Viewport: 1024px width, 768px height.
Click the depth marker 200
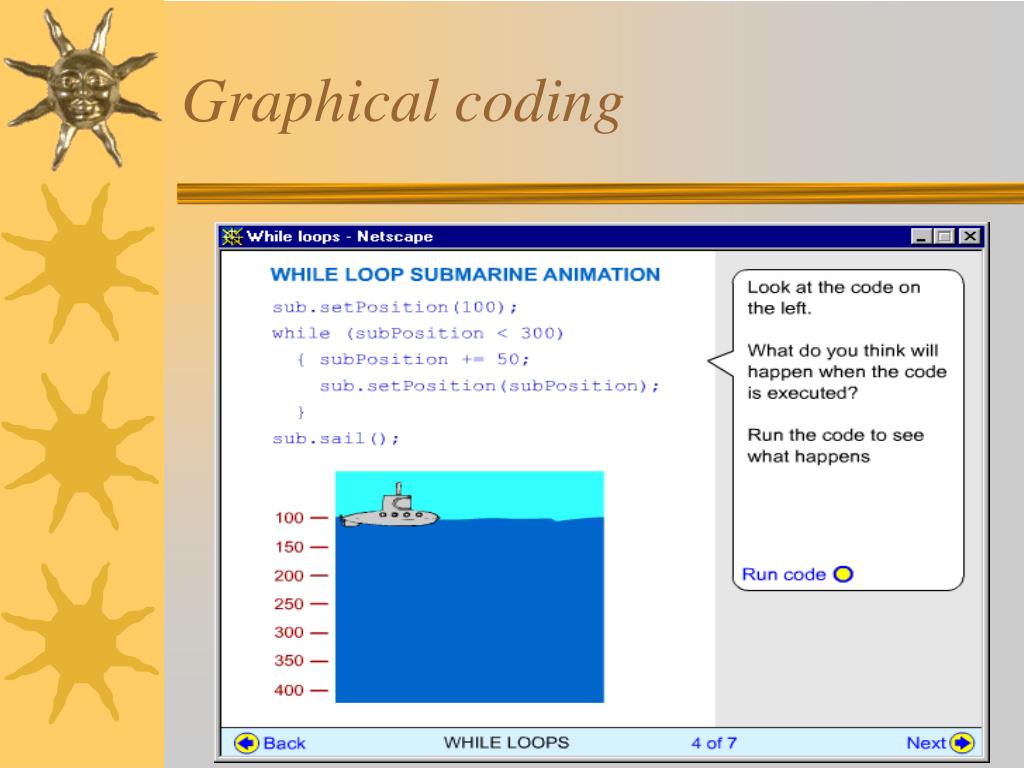pyautogui.click(x=289, y=575)
